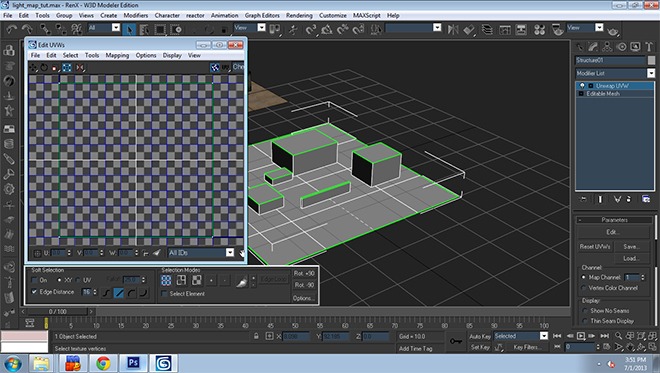
Task: Select XY soft selection radio button
Action: (x=59, y=280)
